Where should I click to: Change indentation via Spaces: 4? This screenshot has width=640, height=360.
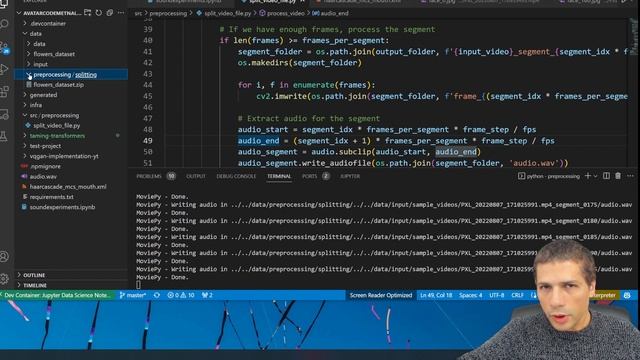point(471,295)
